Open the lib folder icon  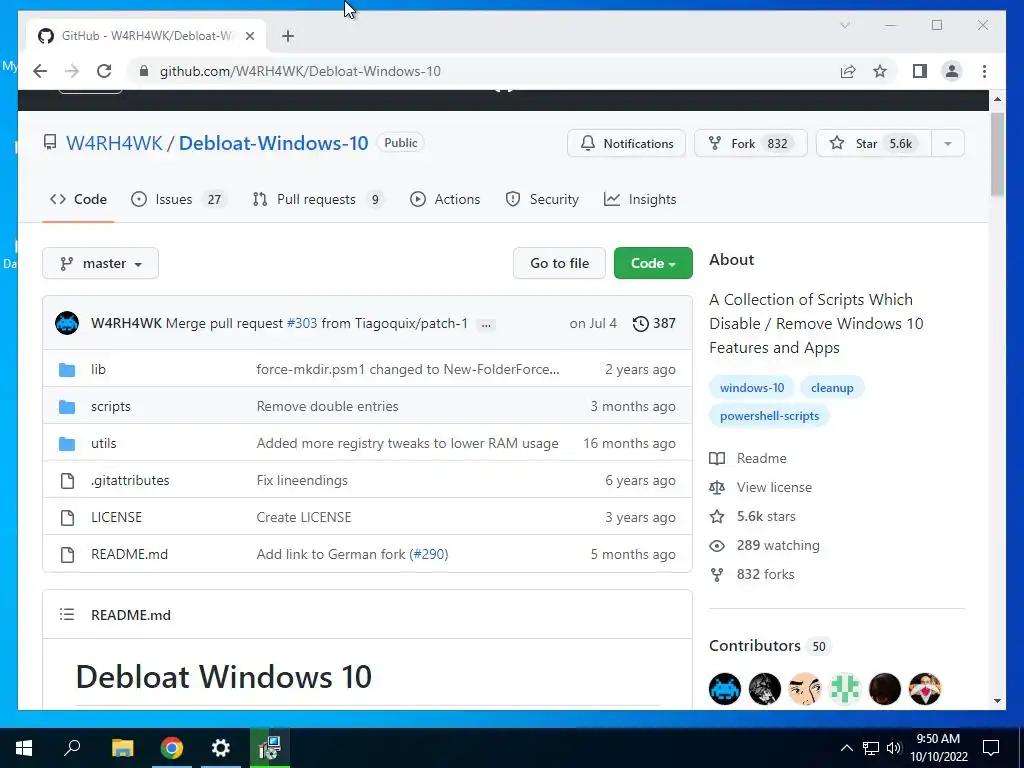(x=67, y=370)
